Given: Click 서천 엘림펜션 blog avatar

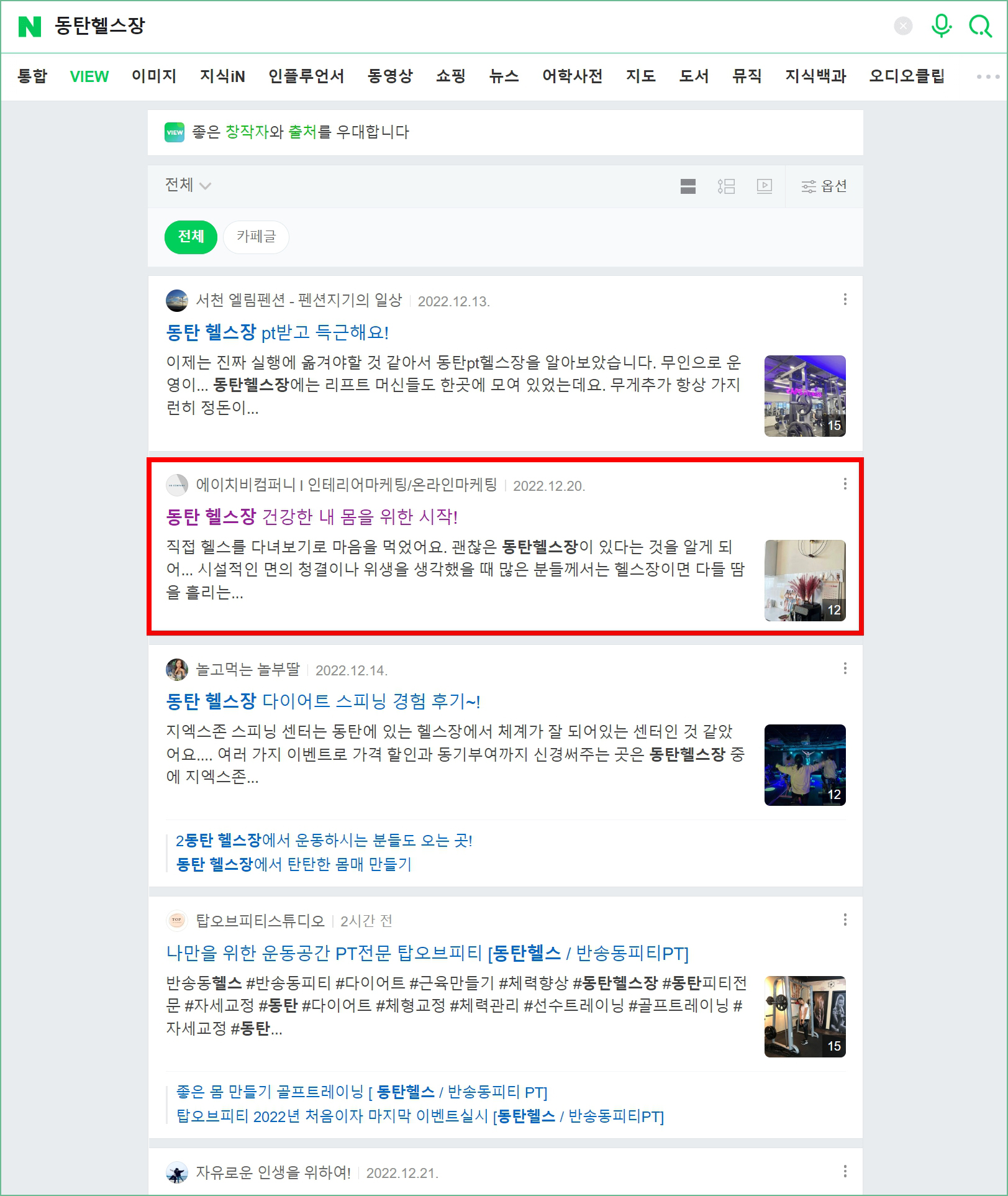Looking at the screenshot, I should coord(177,301).
